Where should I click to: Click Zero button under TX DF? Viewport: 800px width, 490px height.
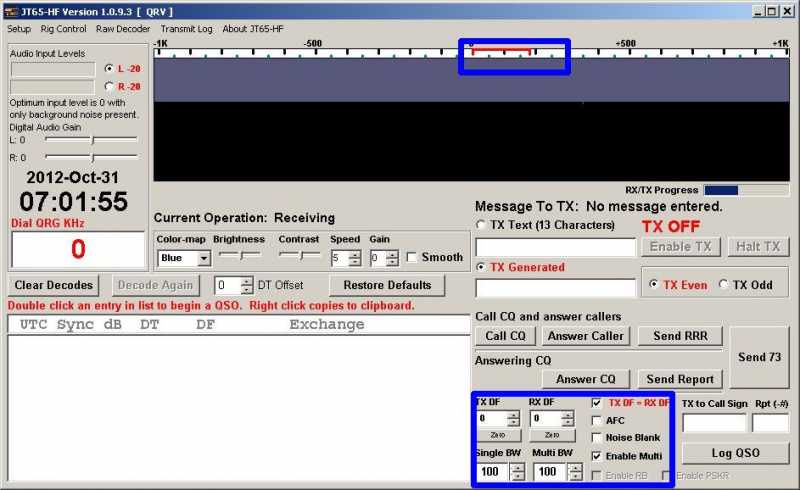tap(498, 435)
